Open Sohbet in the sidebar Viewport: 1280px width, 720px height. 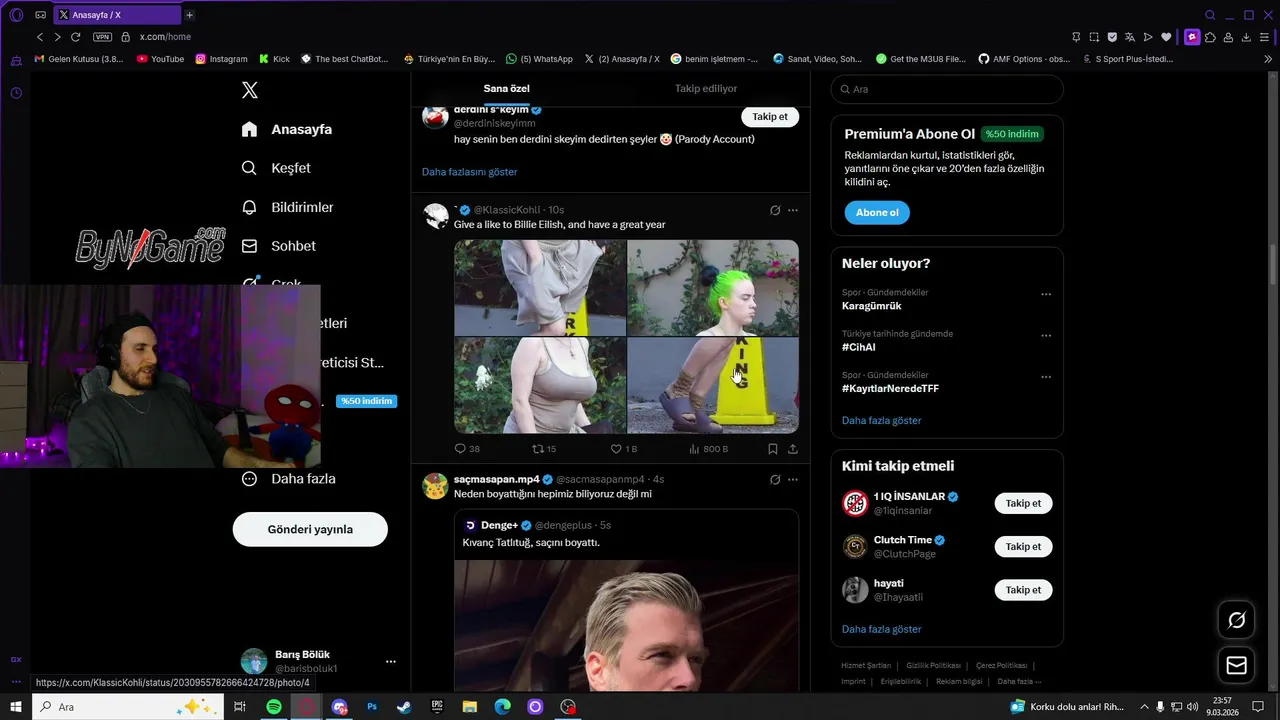point(278,246)
